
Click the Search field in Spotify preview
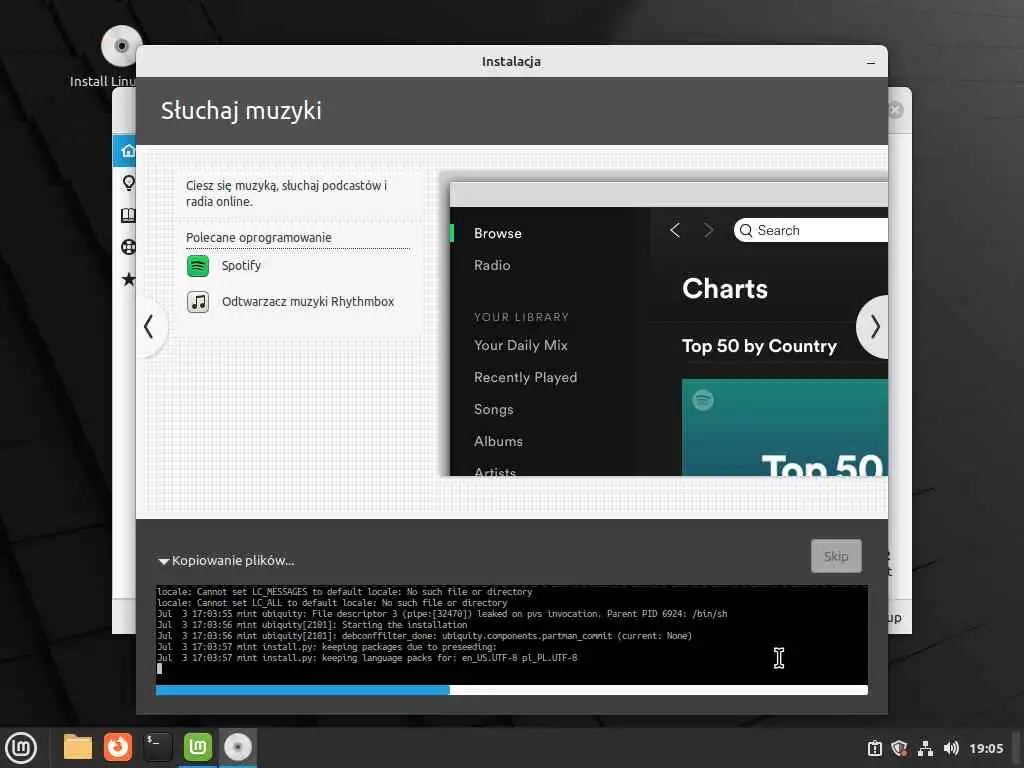point(810,231)
